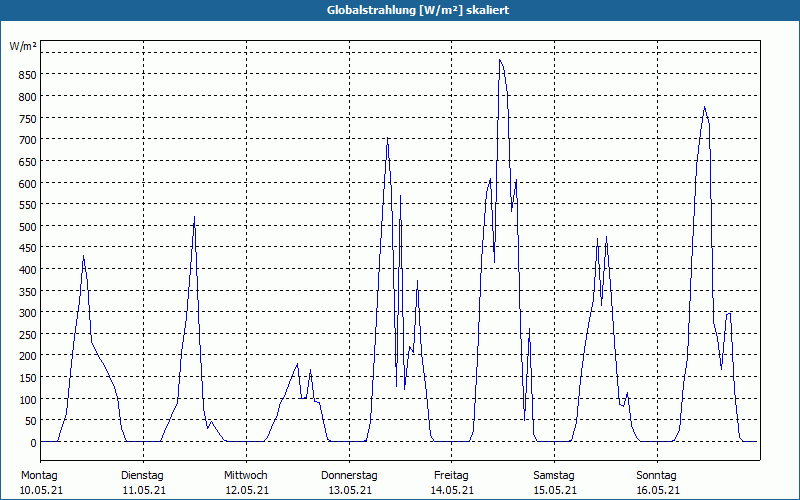Click Thursday's radiation peak near 700
Image resolution: width=800 pixels, height=500 pixels.
click(387, 138)
